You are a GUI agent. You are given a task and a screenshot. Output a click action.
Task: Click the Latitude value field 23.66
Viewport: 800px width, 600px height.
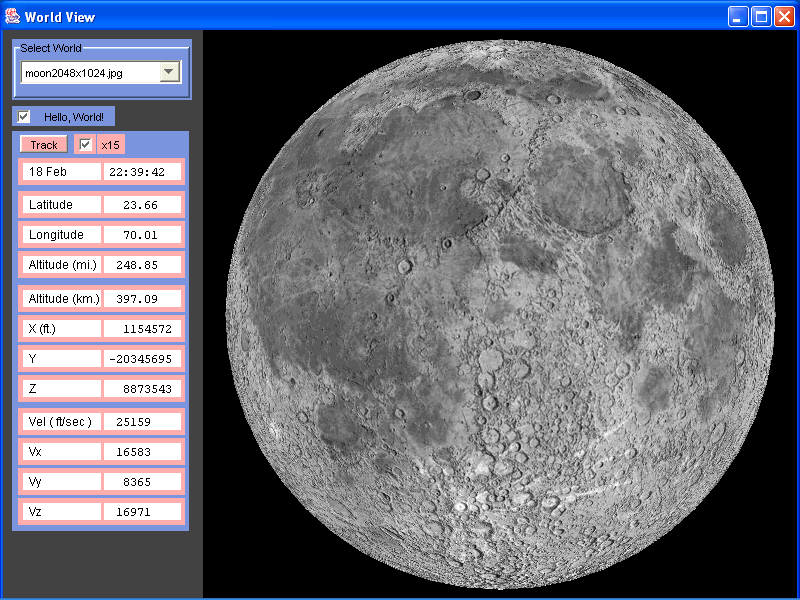pyautogui.click(x=142, y=205)
